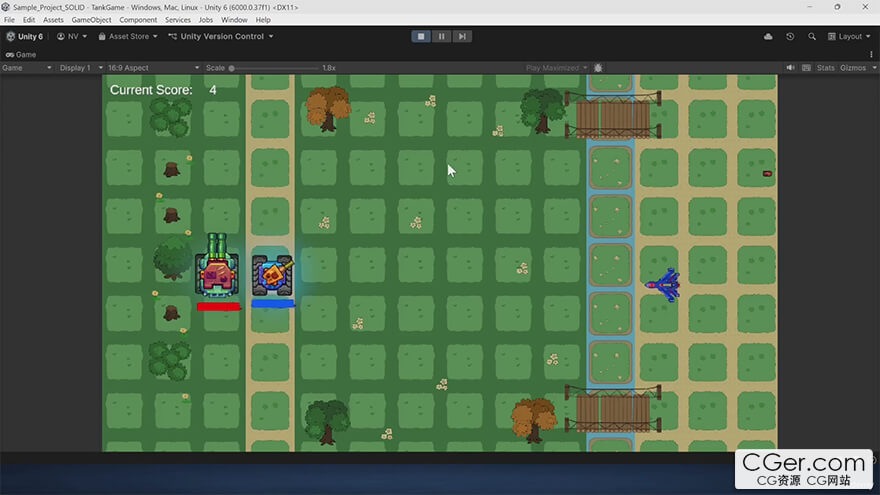Toggle the bug icon beside Play Maximized

click(598, 68)
